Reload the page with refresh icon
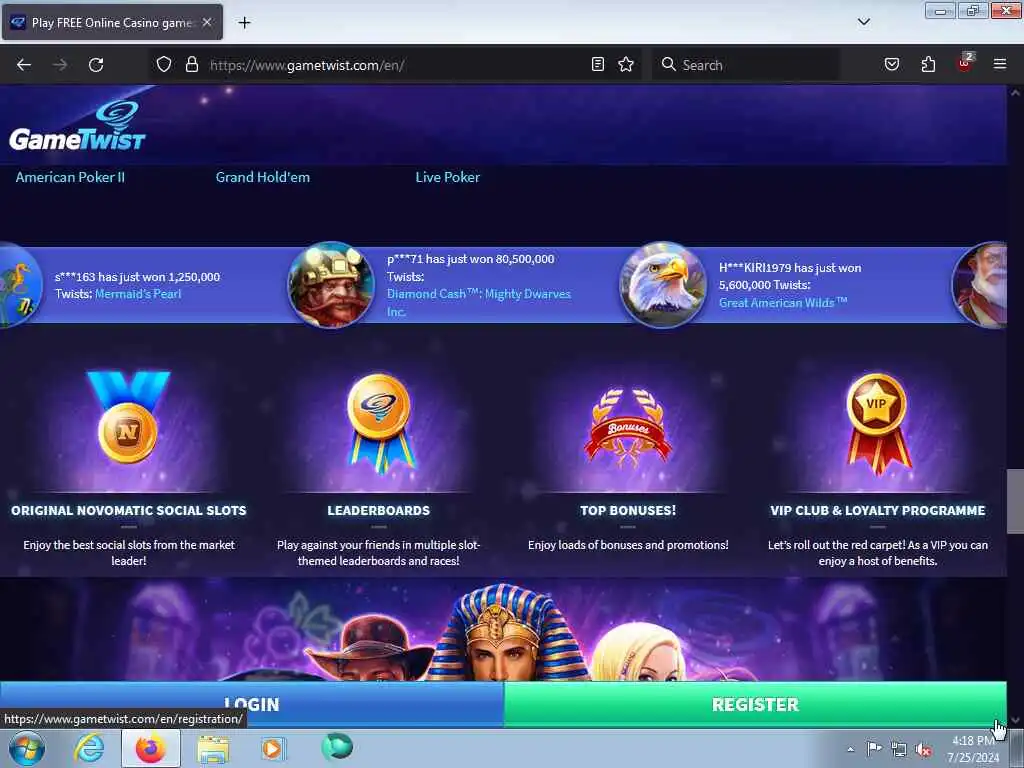 pyautogui.click(x=96, y=65)
